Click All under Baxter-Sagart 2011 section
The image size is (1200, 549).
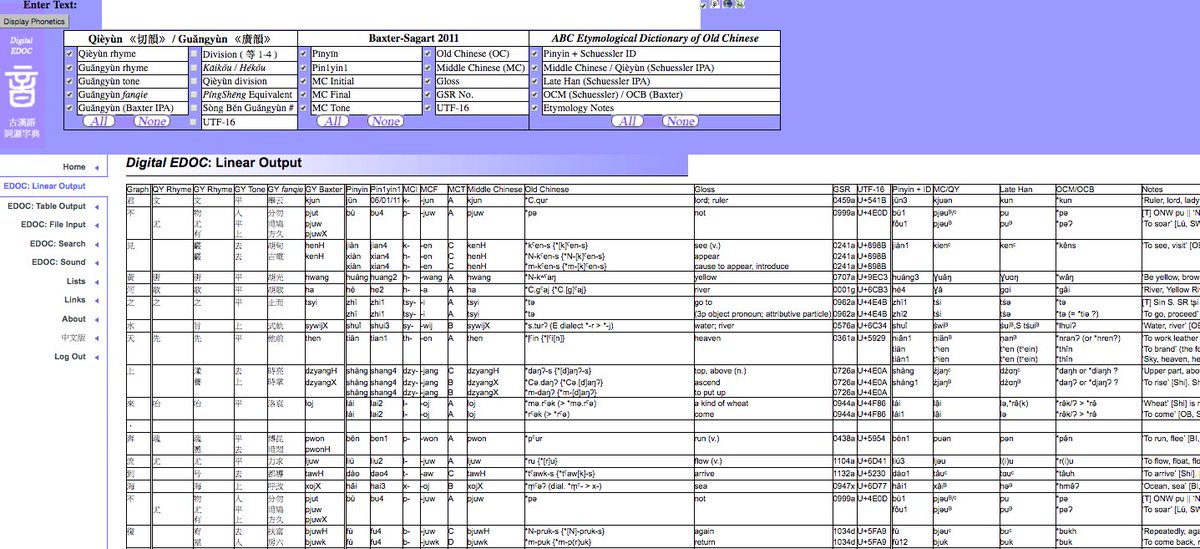coord(332,121)
